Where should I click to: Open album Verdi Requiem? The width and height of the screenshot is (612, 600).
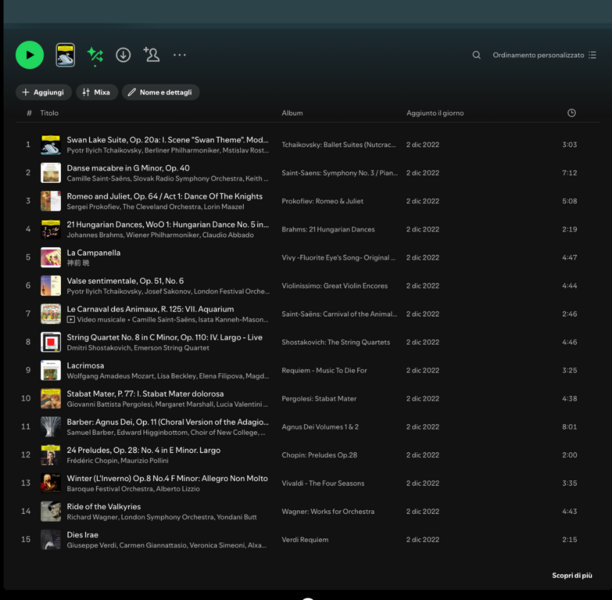pyautogui.click(x=305, y=539)
